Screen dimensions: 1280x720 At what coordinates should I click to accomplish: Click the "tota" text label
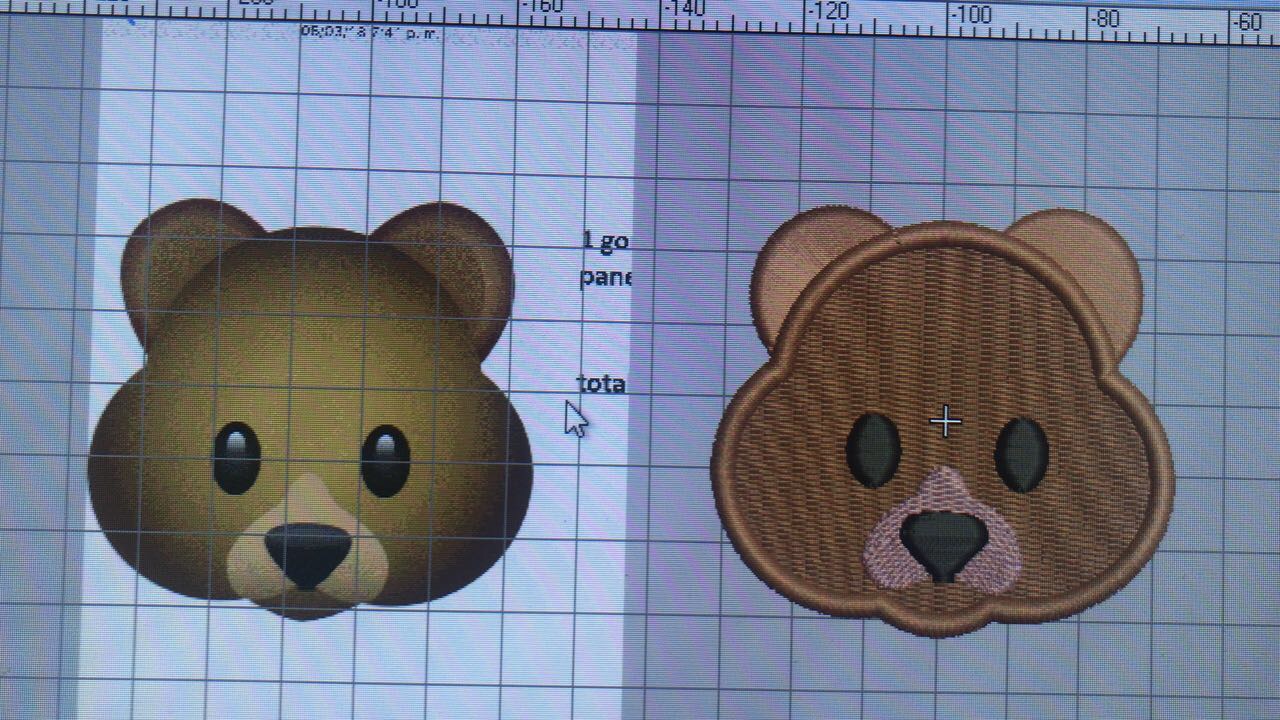(x=601, y=383)
